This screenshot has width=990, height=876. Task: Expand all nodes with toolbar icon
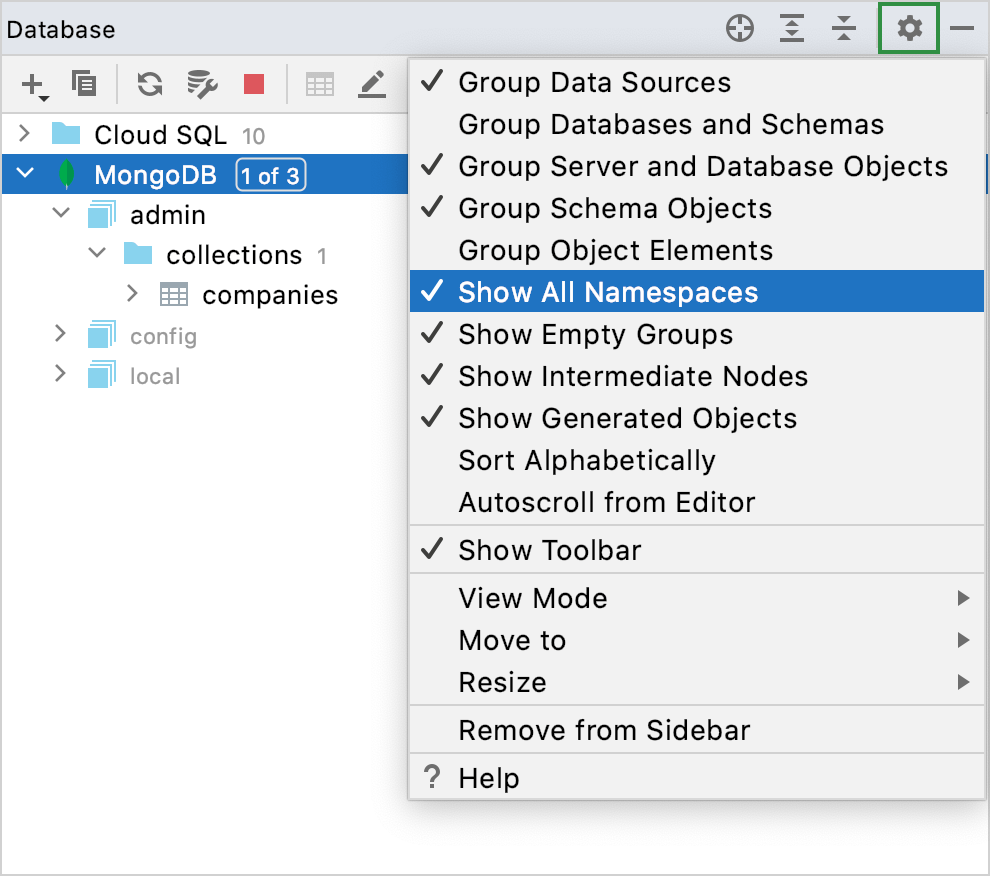[791, 29]
